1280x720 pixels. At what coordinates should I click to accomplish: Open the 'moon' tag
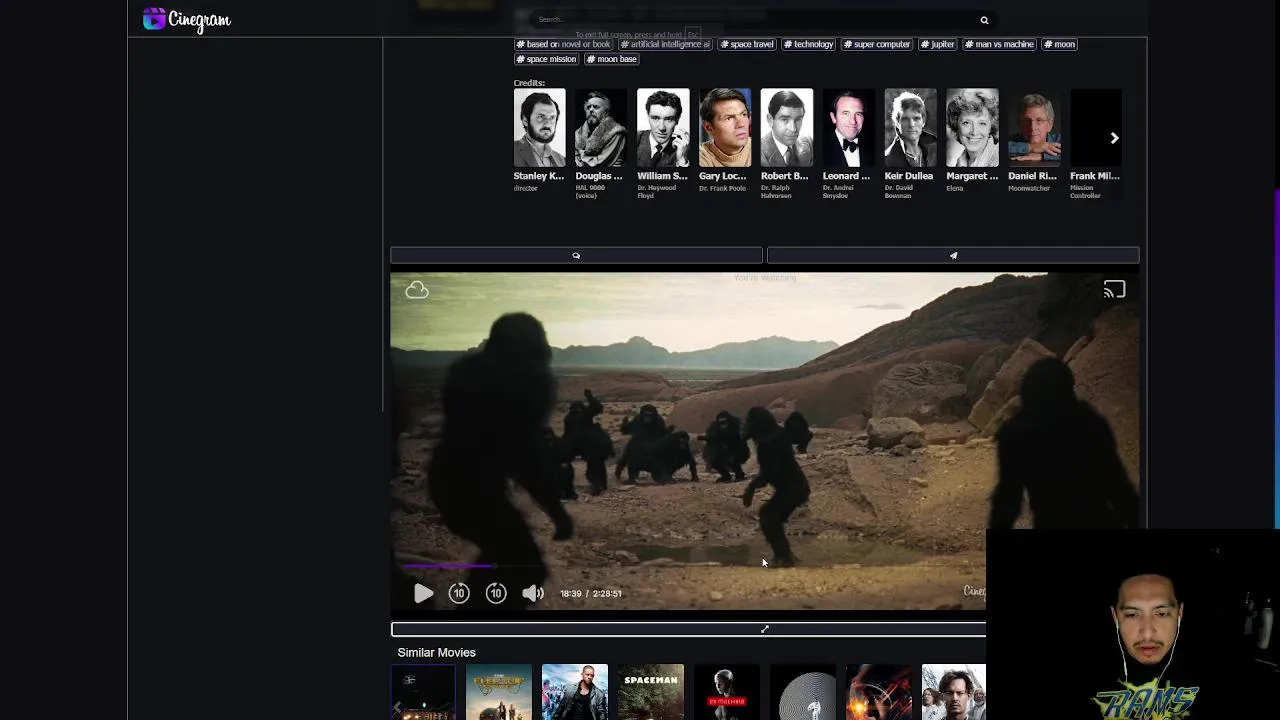tap(1059, 44)
